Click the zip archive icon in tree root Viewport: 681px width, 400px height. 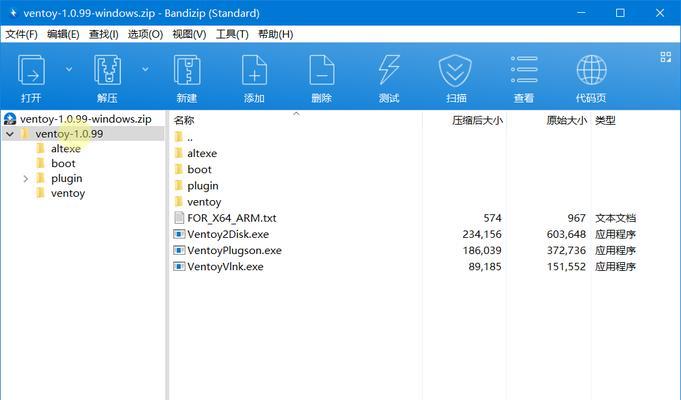click(x=10, y=119)
